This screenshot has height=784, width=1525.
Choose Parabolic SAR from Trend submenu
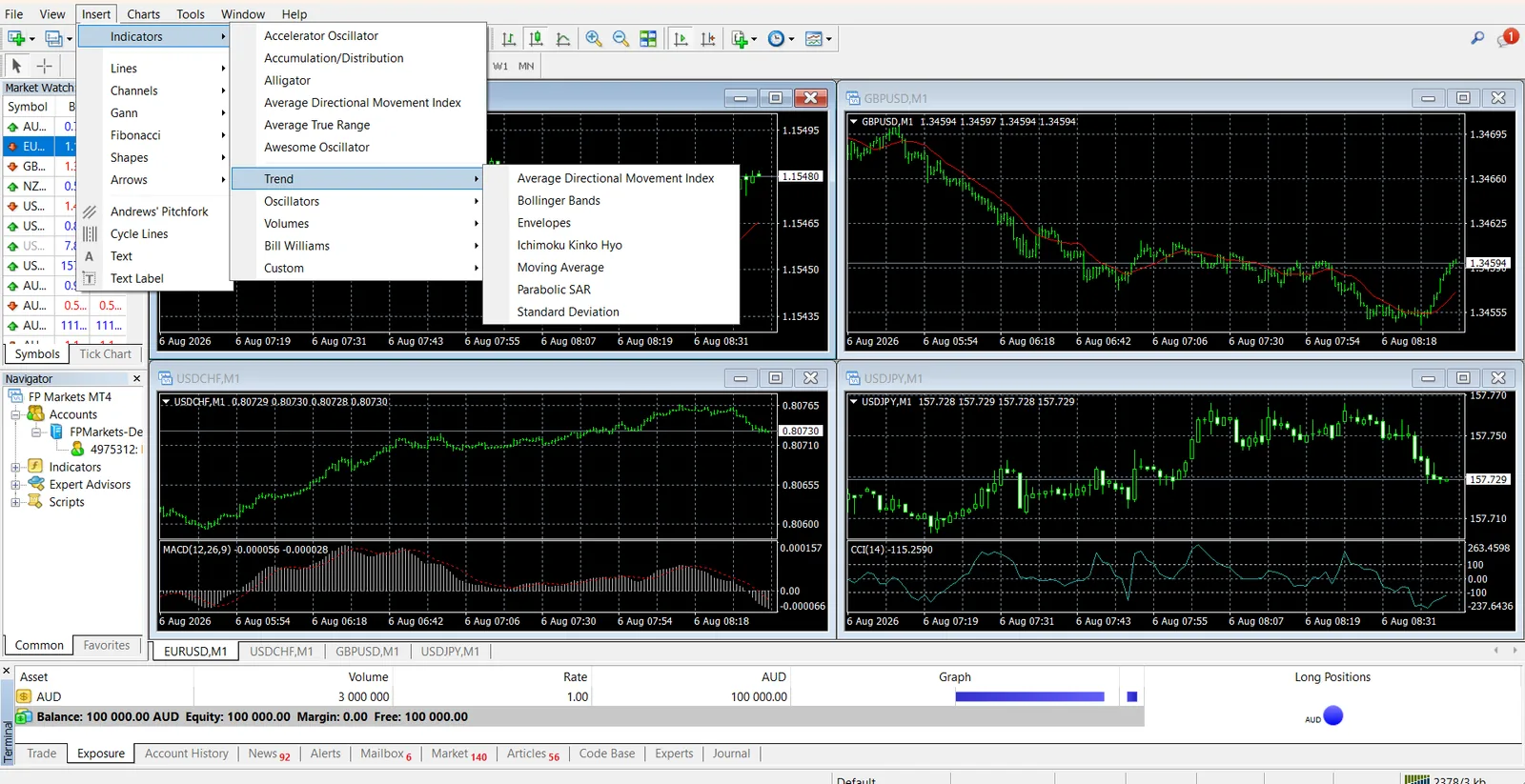tap(554, 290)
